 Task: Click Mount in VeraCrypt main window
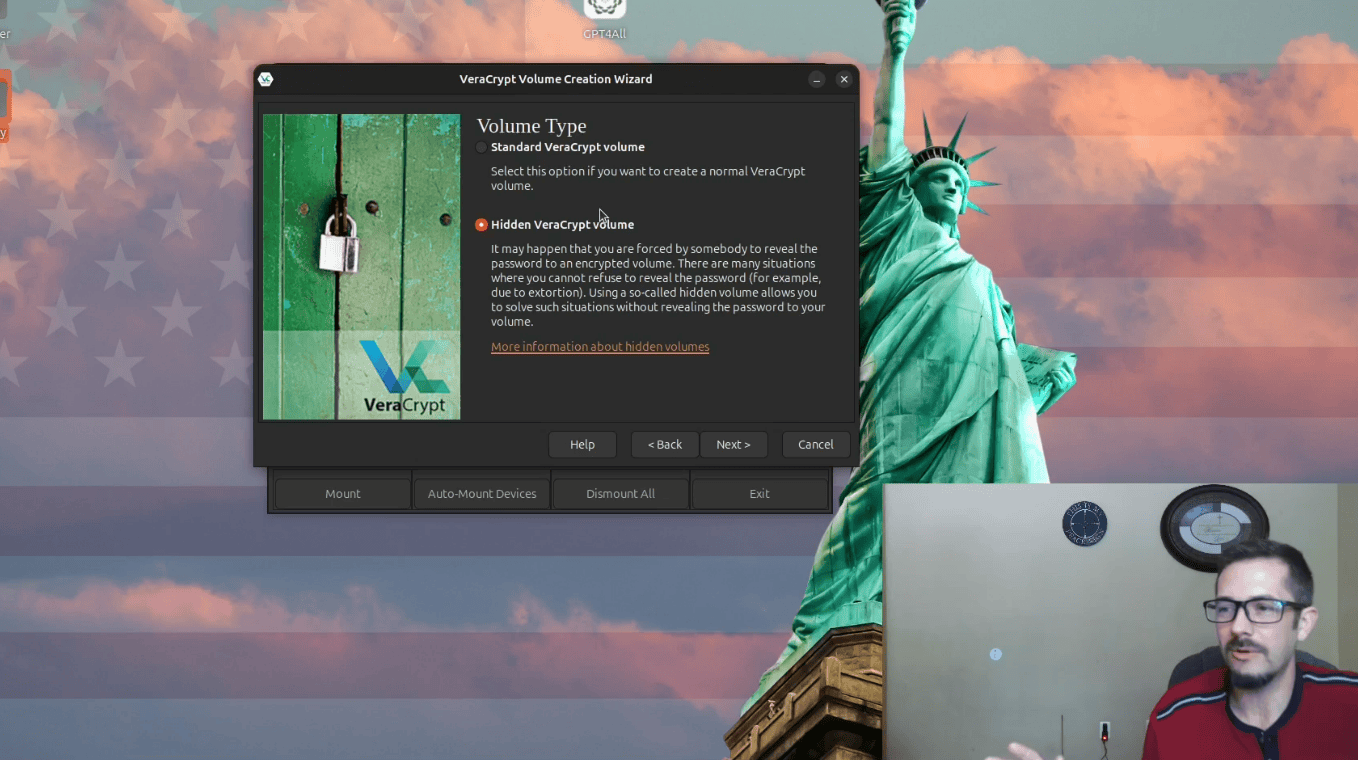click(343, 494)
